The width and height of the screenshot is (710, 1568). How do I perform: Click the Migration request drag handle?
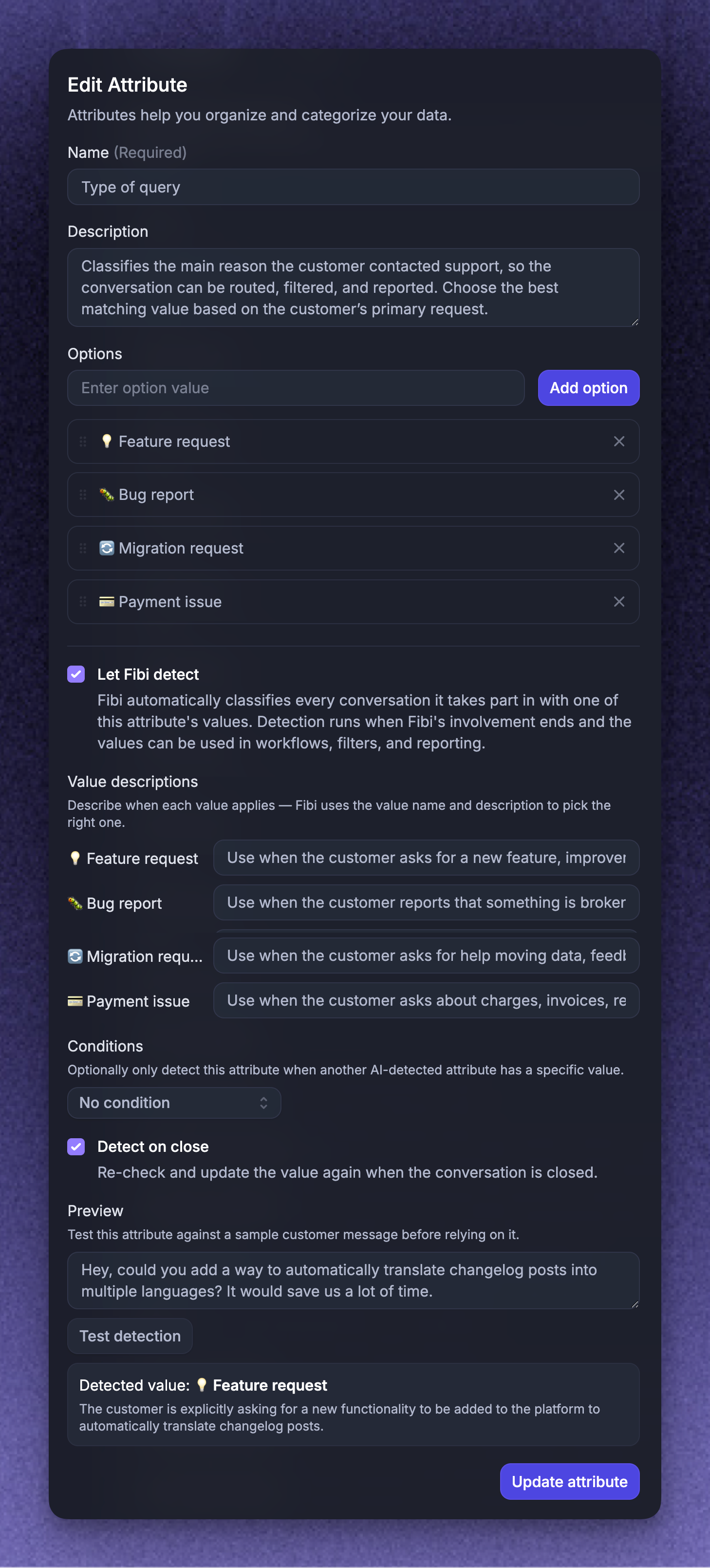click(83, 549)
